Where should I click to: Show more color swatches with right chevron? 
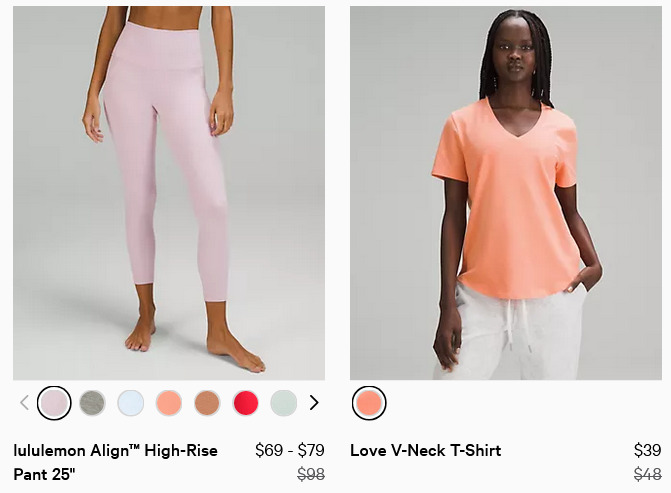click(x=314, y=403)
